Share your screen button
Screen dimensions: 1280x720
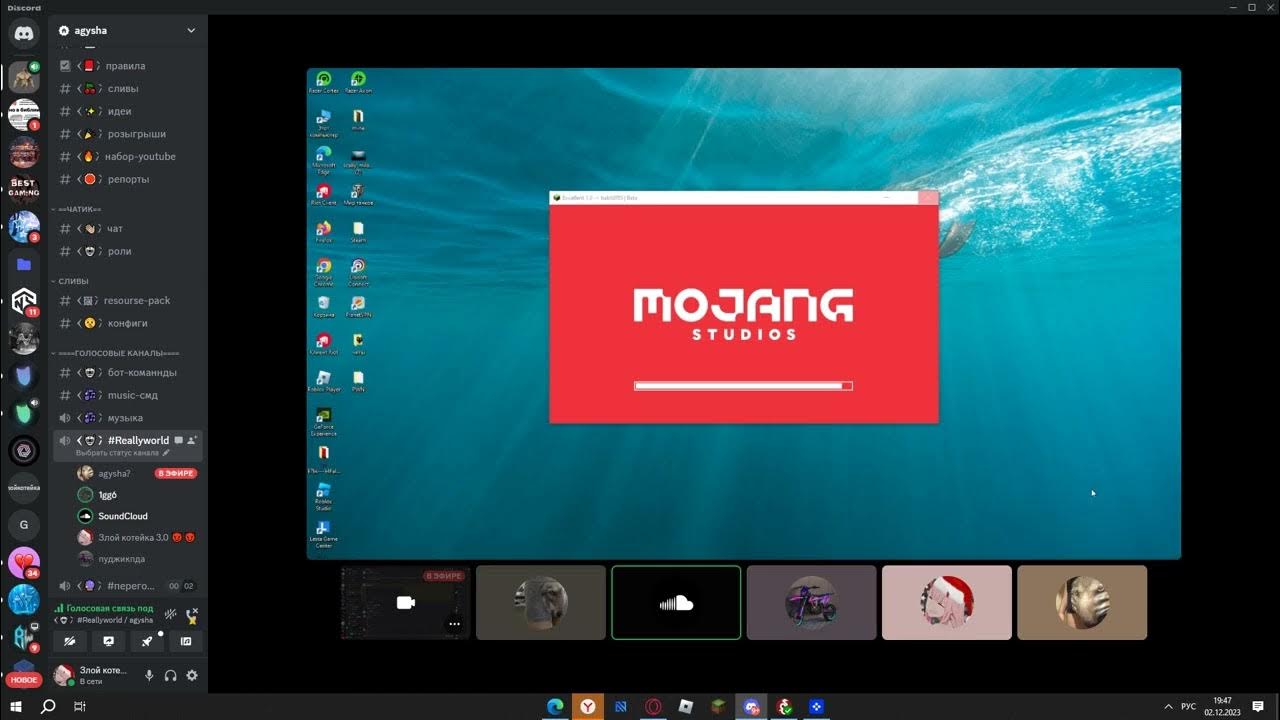[109, 641]
